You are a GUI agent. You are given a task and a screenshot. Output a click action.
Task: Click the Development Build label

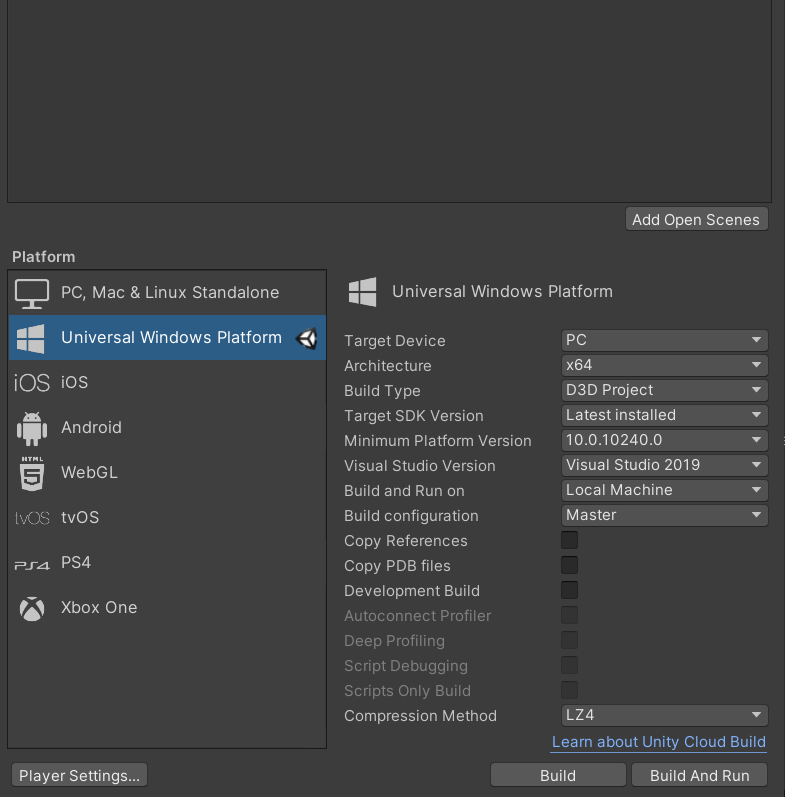pos(412,591)
